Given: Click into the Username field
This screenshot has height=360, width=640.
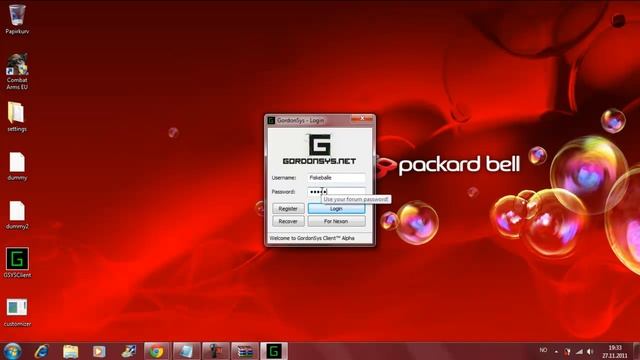Looking at the screenshot, I should [336, 178].
